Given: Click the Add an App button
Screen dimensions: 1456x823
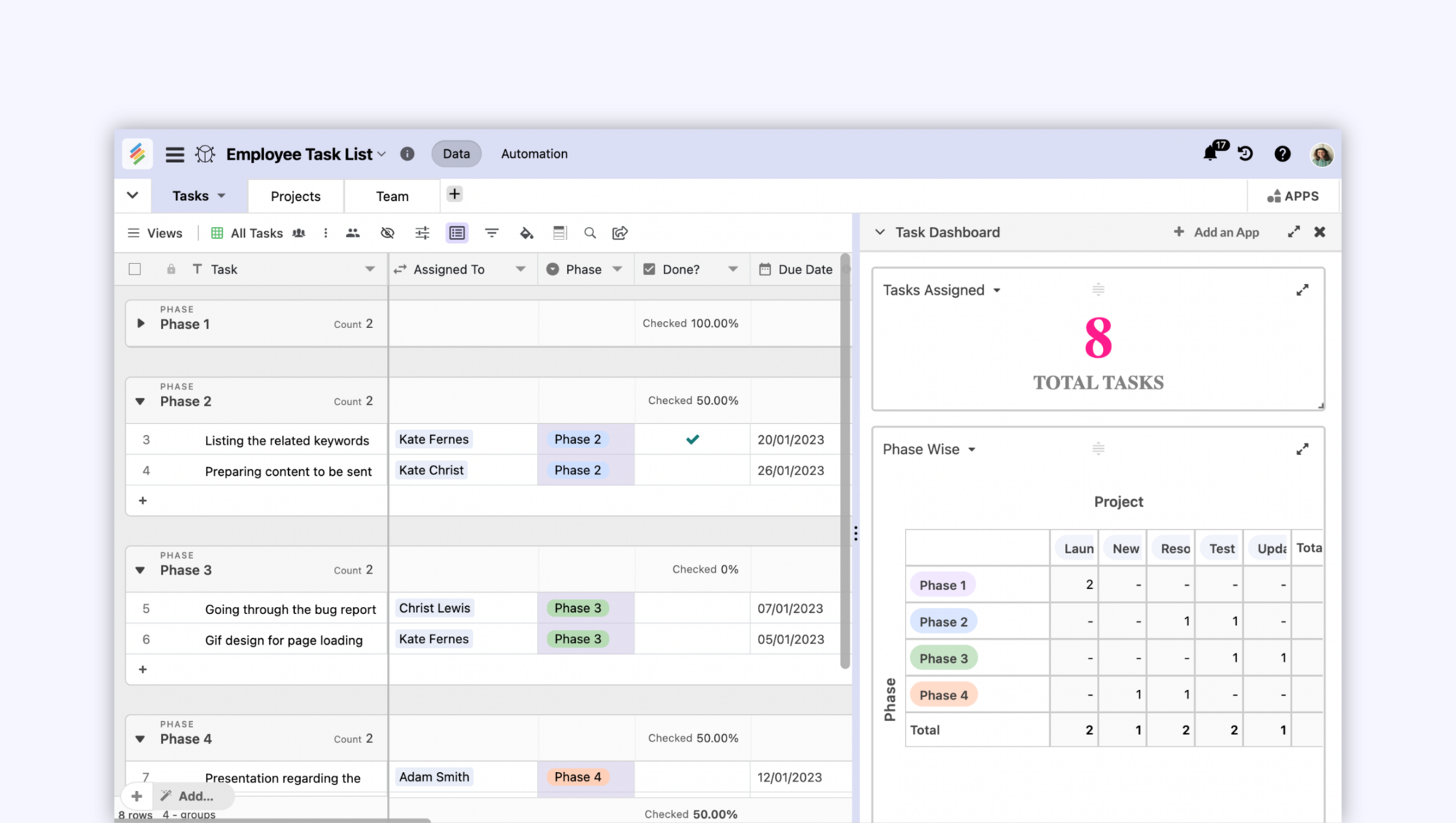Looking at the screenshot, I should [1216, 232].
